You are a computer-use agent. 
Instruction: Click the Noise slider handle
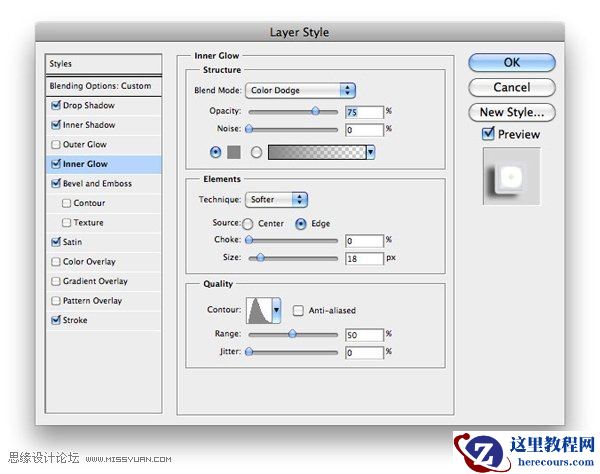click(249, 129)
